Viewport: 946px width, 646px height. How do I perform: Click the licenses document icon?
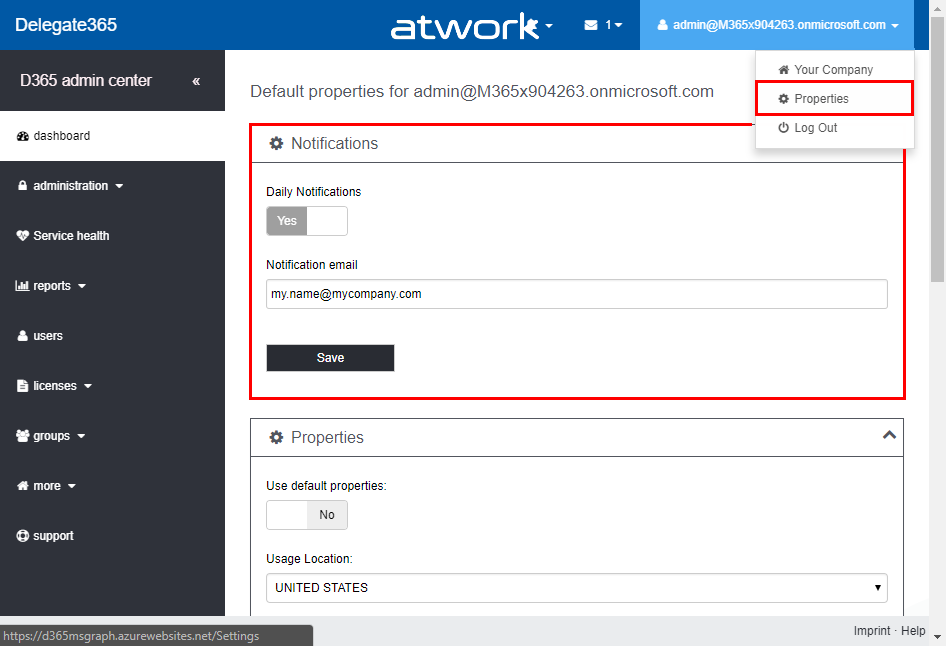coord(22,385)
